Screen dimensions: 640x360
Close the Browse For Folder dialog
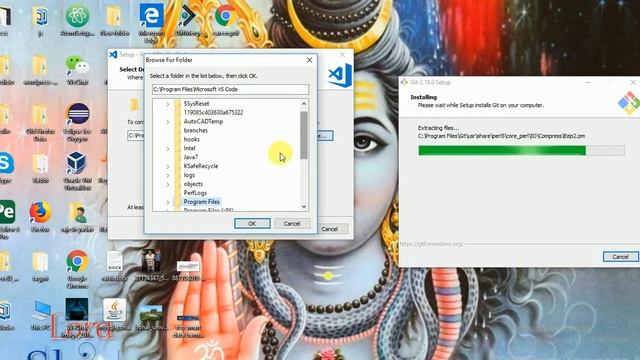[309, 60]
